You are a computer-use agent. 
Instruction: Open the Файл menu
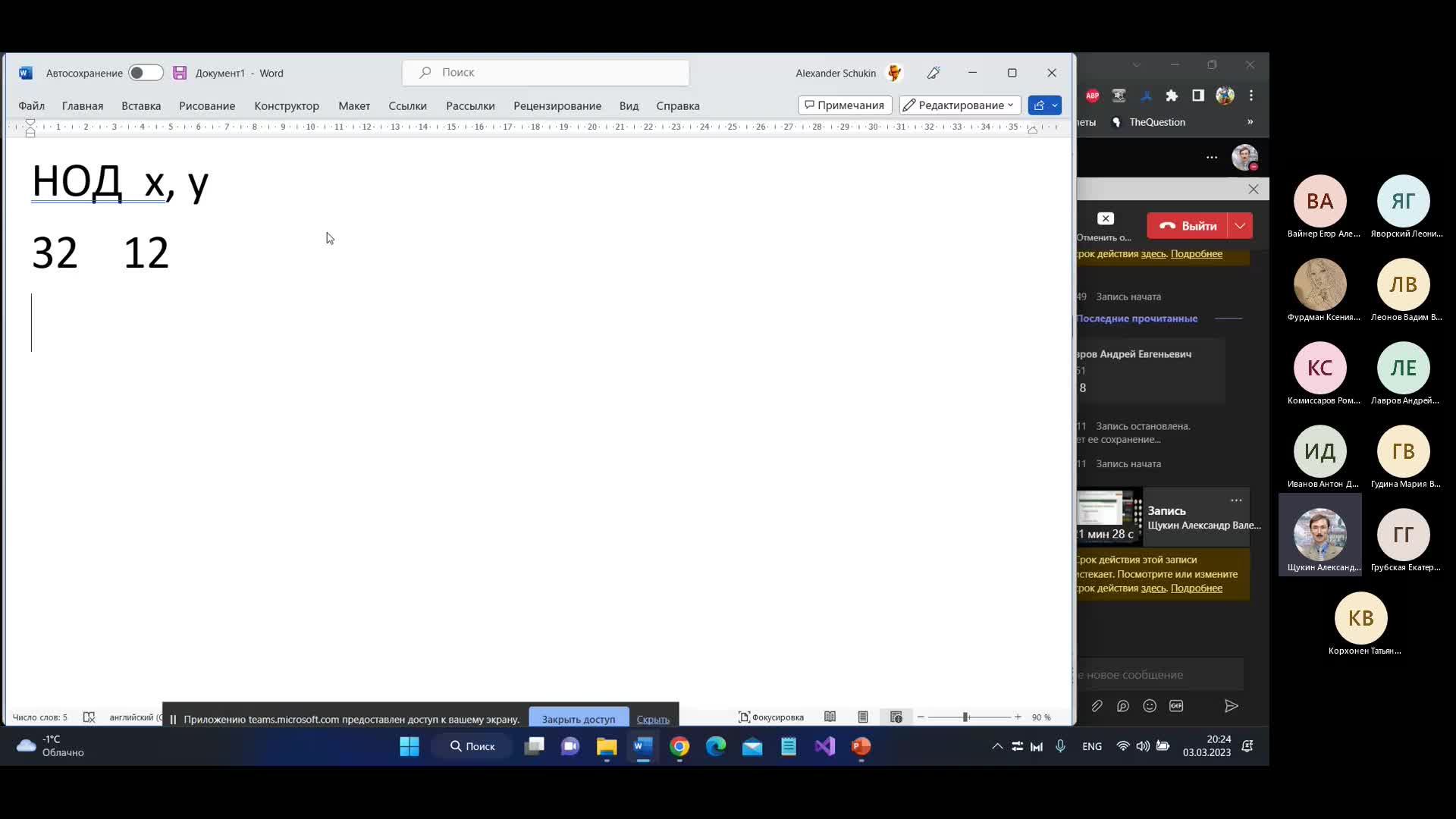(32, 106)
